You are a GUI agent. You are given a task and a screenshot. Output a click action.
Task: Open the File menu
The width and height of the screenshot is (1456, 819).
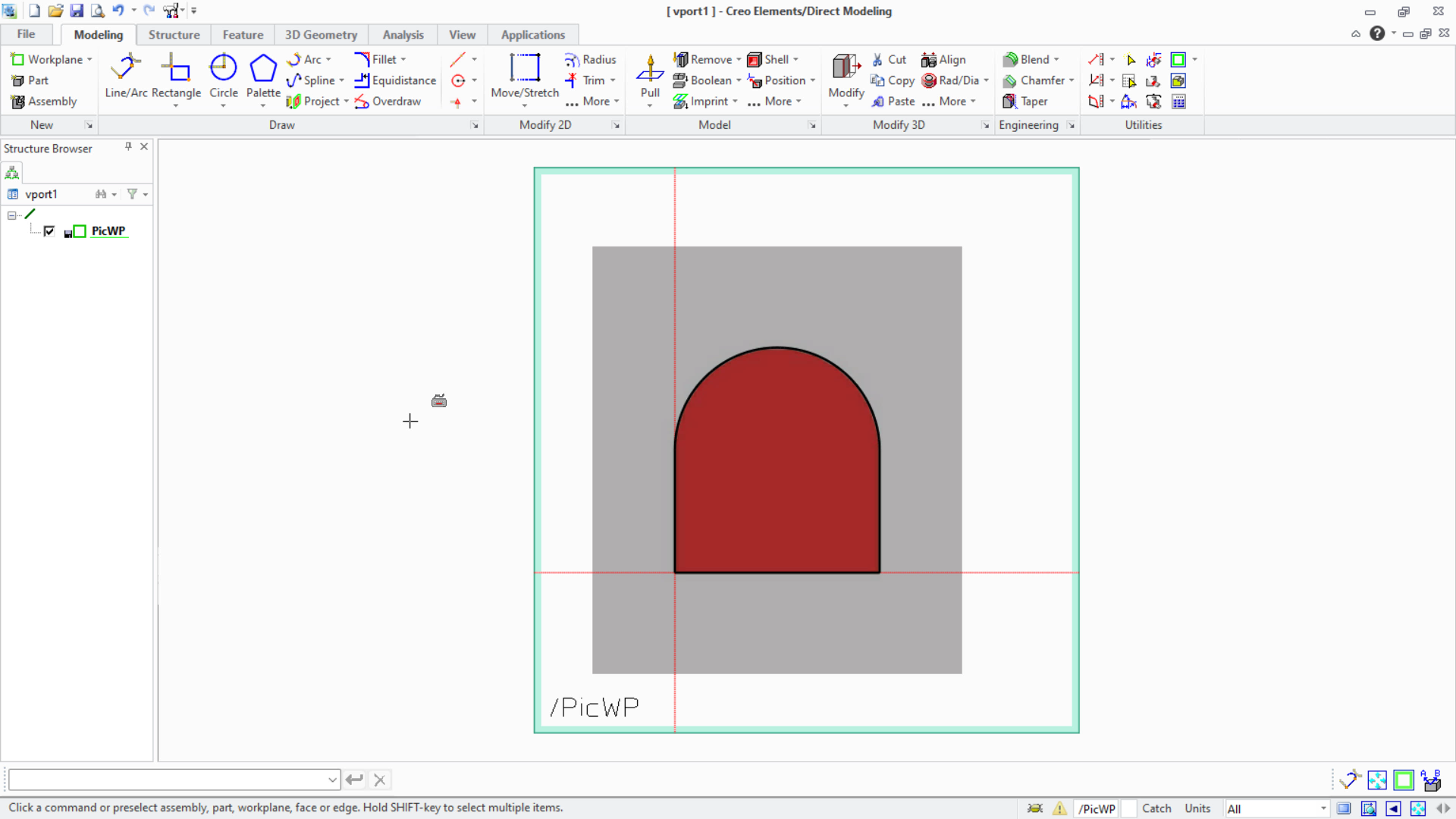point(27,34)
